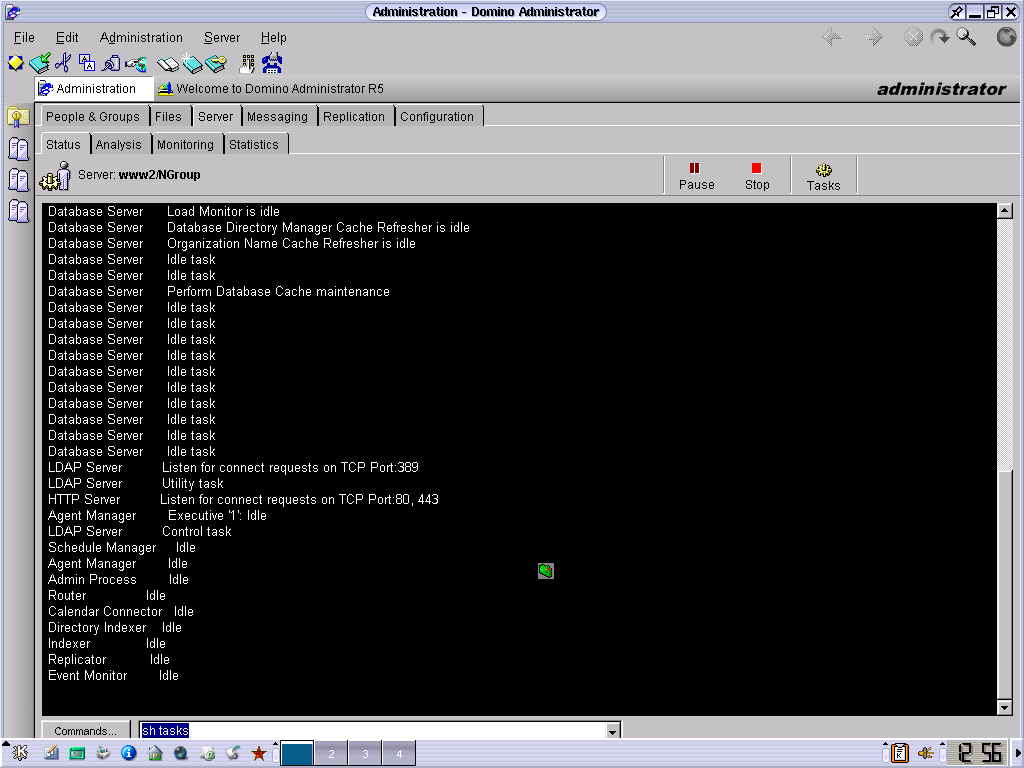Viewport: 1024px width, 768px height.
Task: Click the 'Schedule Manager' console line
Action: [x=121, y=548]
